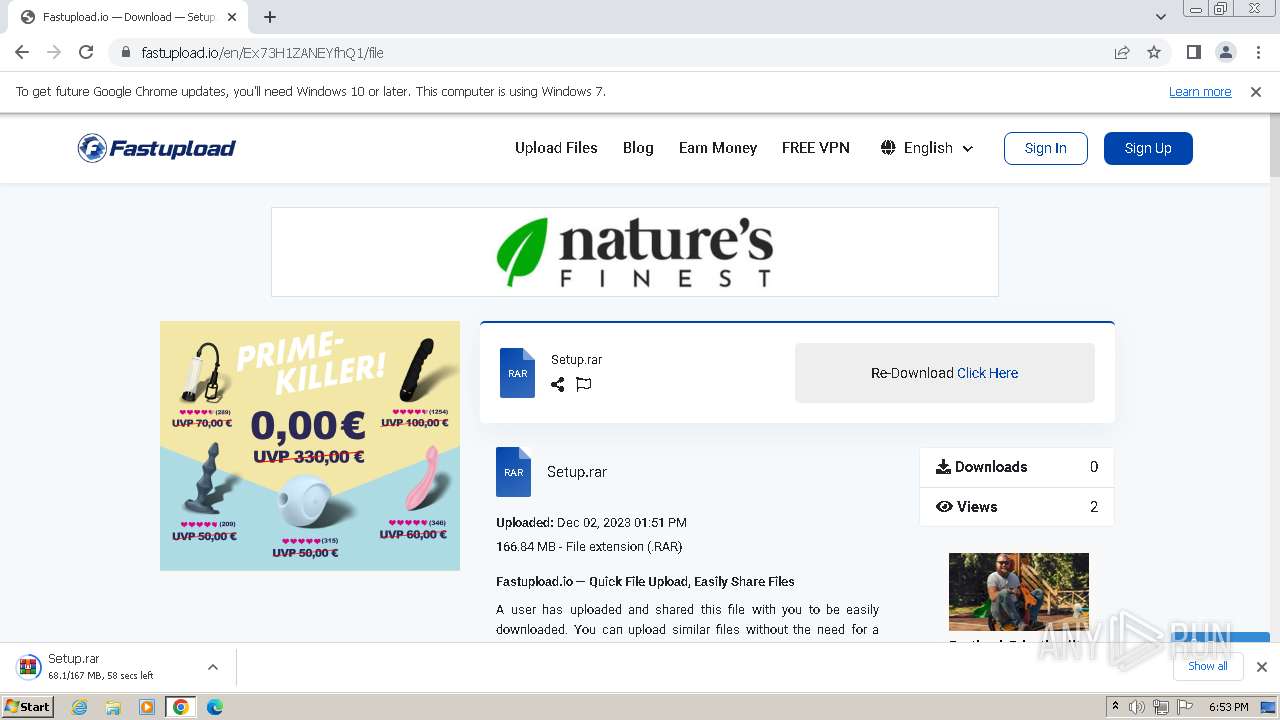Image resolution: width=1280 pixels, height=720 pixels.
Task: Click the globe language icon
Action: click(888, 148)
